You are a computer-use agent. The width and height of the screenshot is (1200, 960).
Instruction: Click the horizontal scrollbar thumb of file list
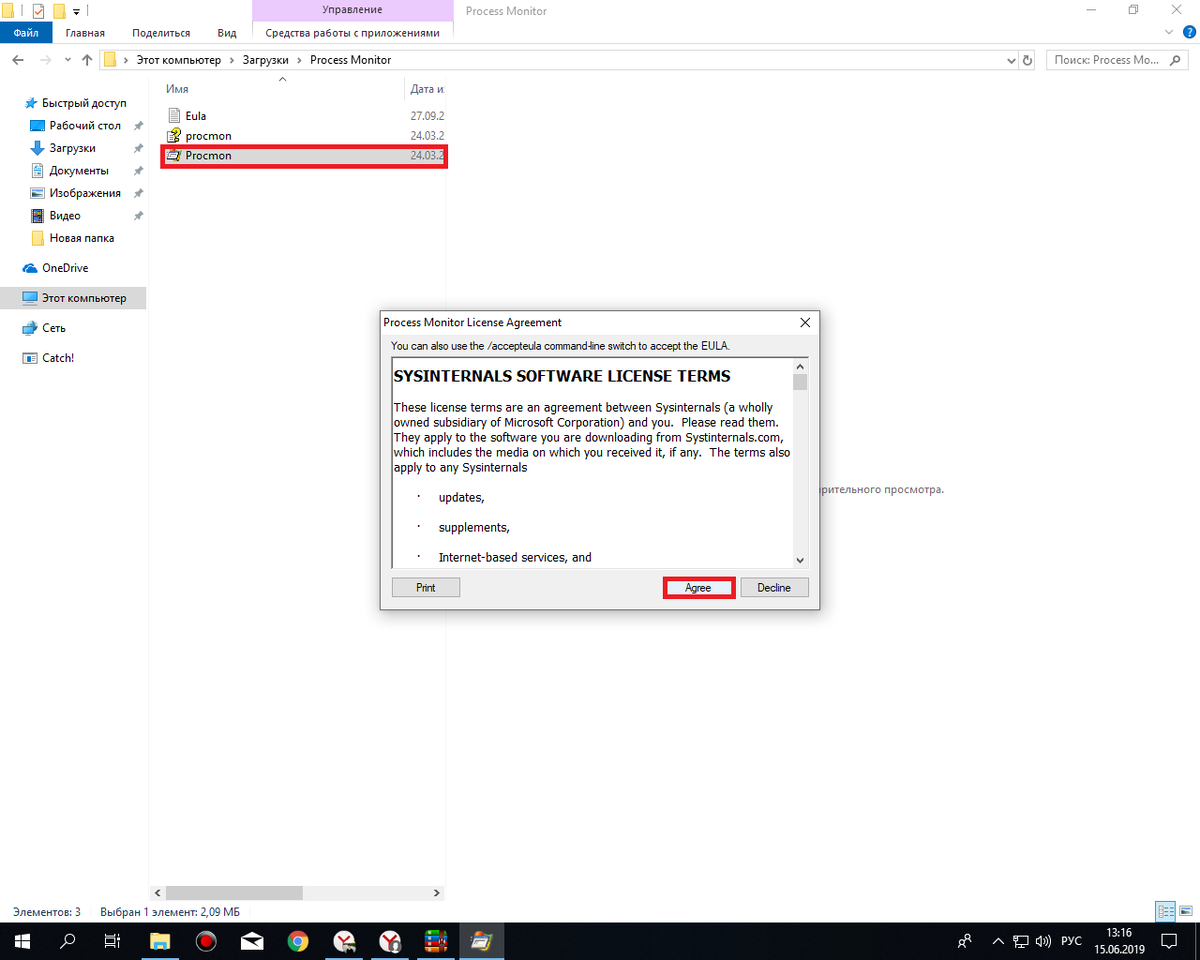(233, 892)
